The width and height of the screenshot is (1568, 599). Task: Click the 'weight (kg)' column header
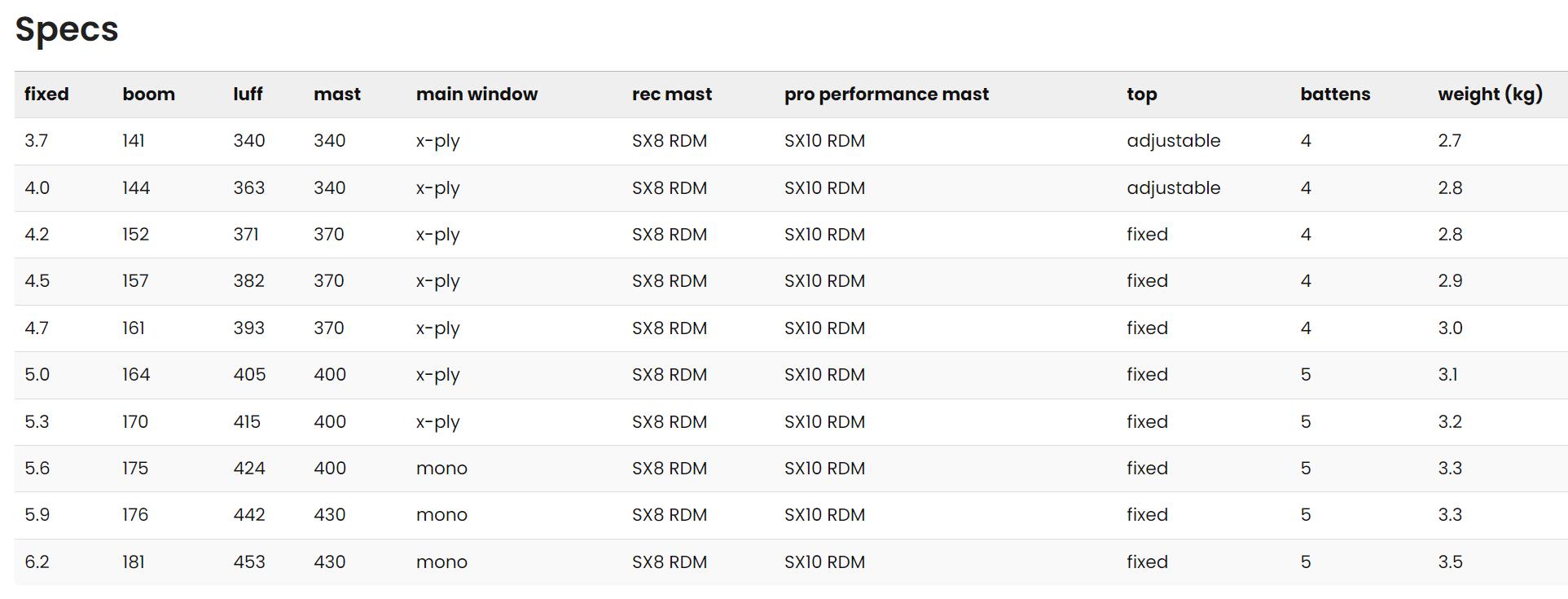coord(1490,95)
